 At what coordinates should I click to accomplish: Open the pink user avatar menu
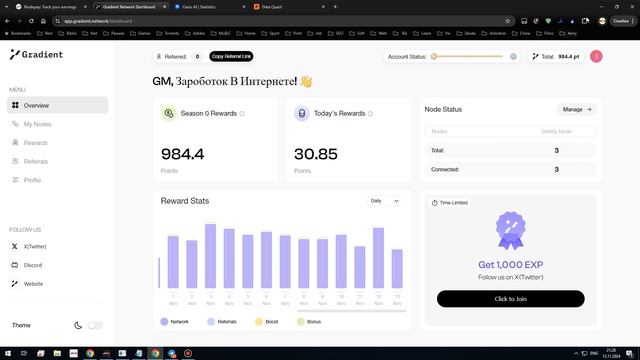click(596, 56)
